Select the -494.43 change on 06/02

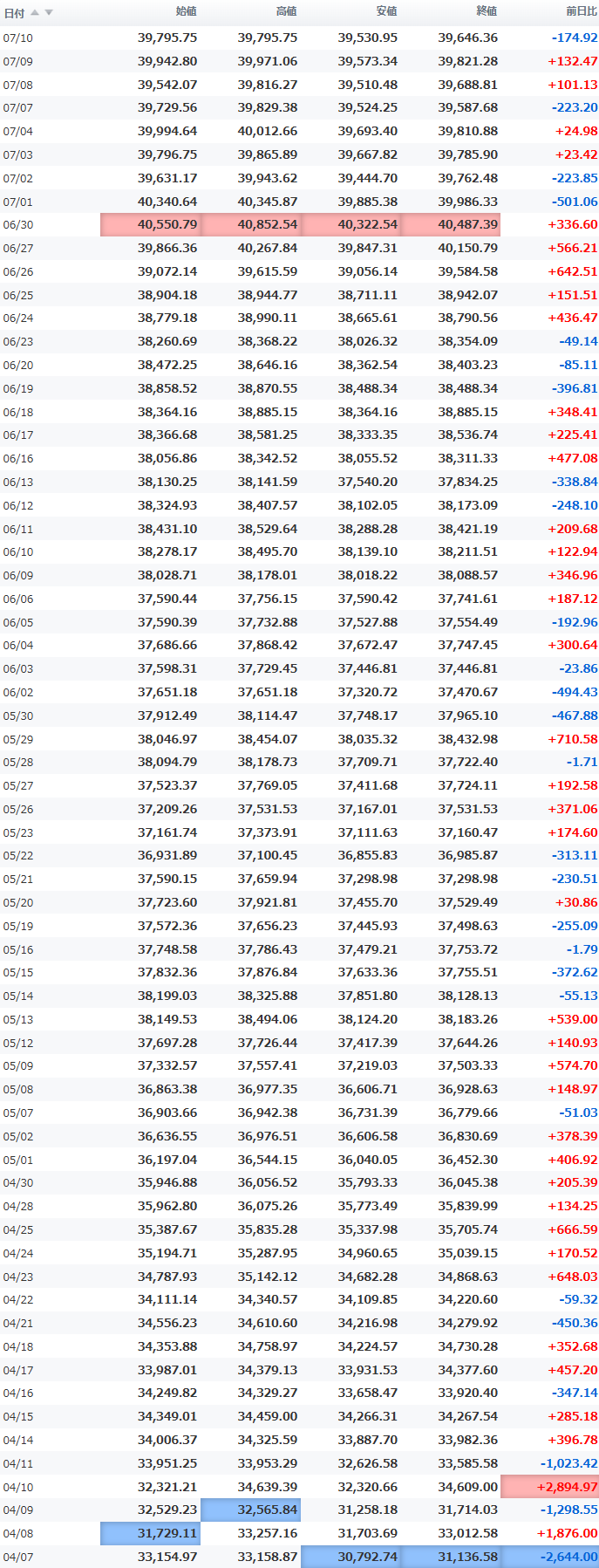click(x=575, y=692)
